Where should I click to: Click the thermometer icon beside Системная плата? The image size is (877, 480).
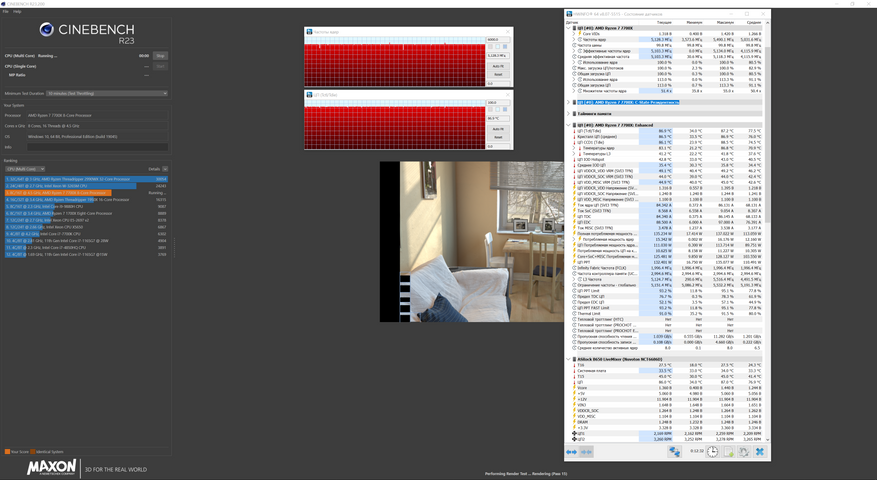point(574,370)
